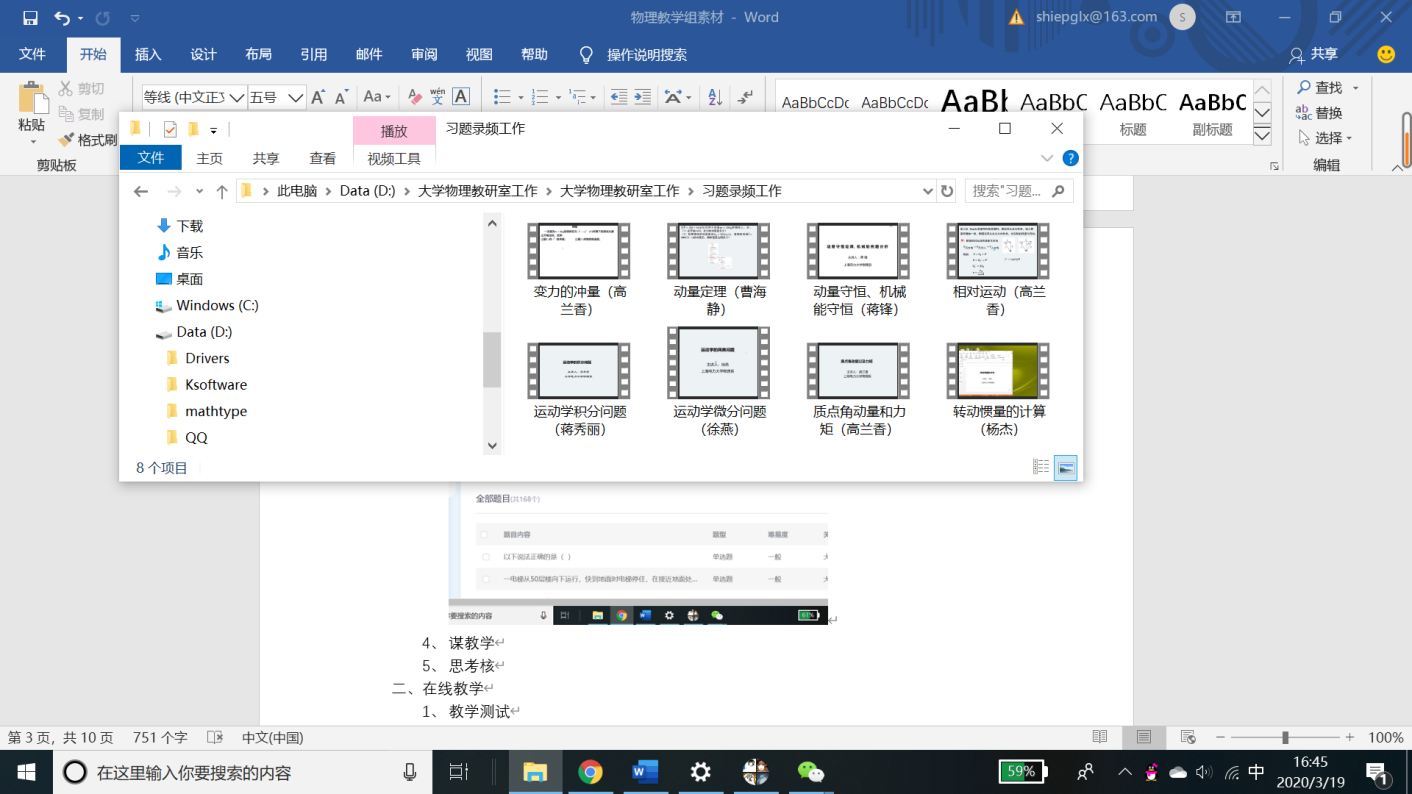Click the Clear Formatting eraser icon
Viewport: 1412px width, 794px height.
point(412,97)
